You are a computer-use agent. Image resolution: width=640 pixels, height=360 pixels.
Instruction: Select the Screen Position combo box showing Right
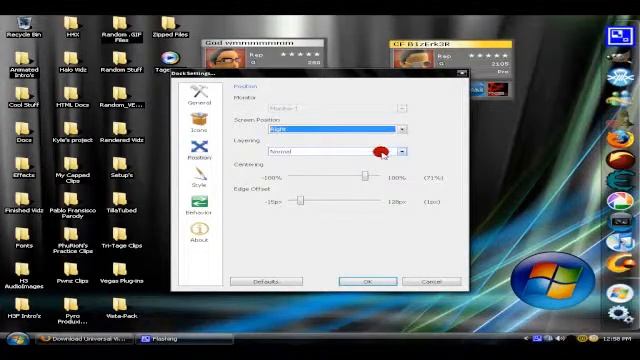[338, 129]
